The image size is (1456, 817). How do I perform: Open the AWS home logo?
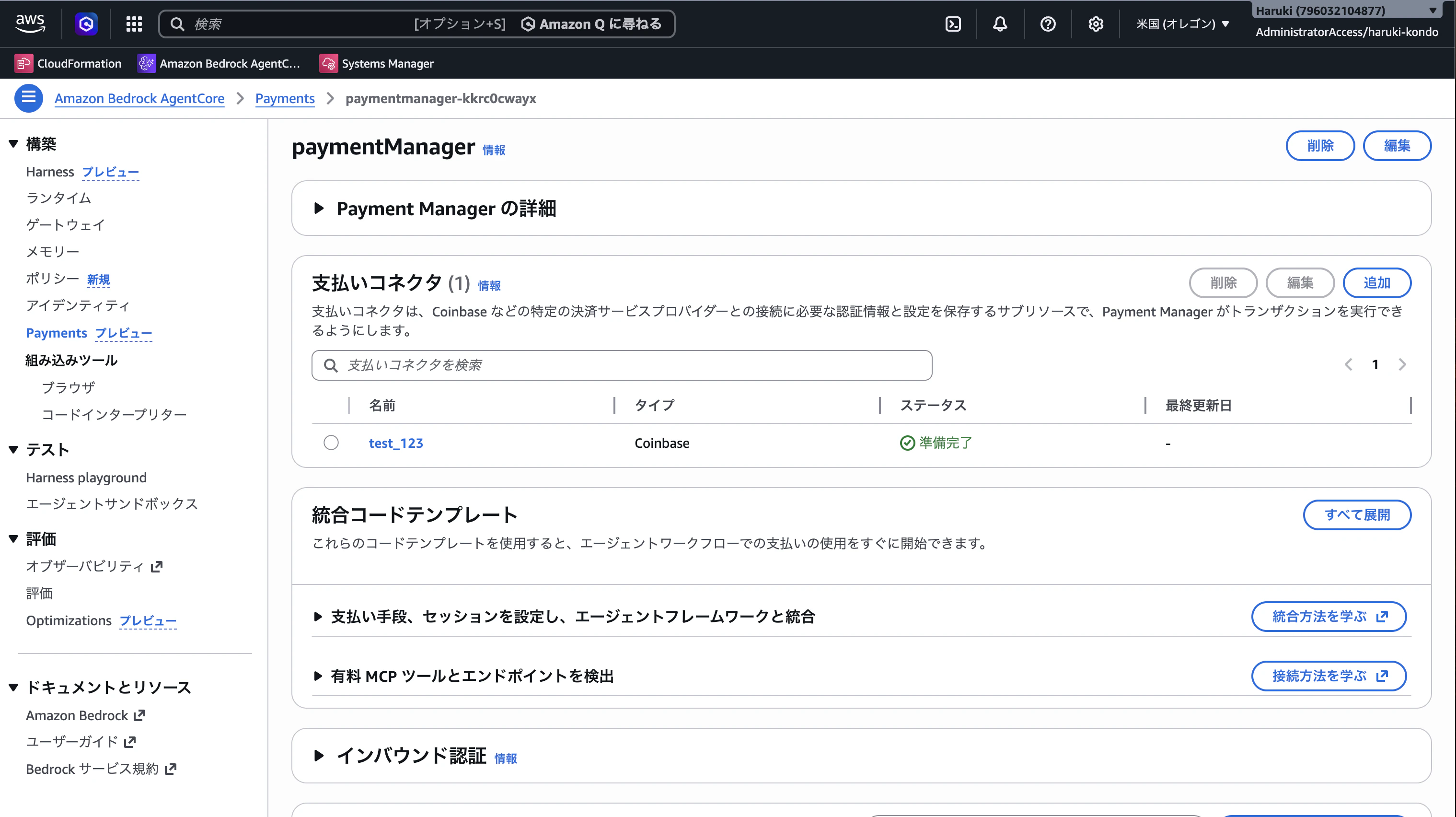pyautogui.click(x=30, y=23)
